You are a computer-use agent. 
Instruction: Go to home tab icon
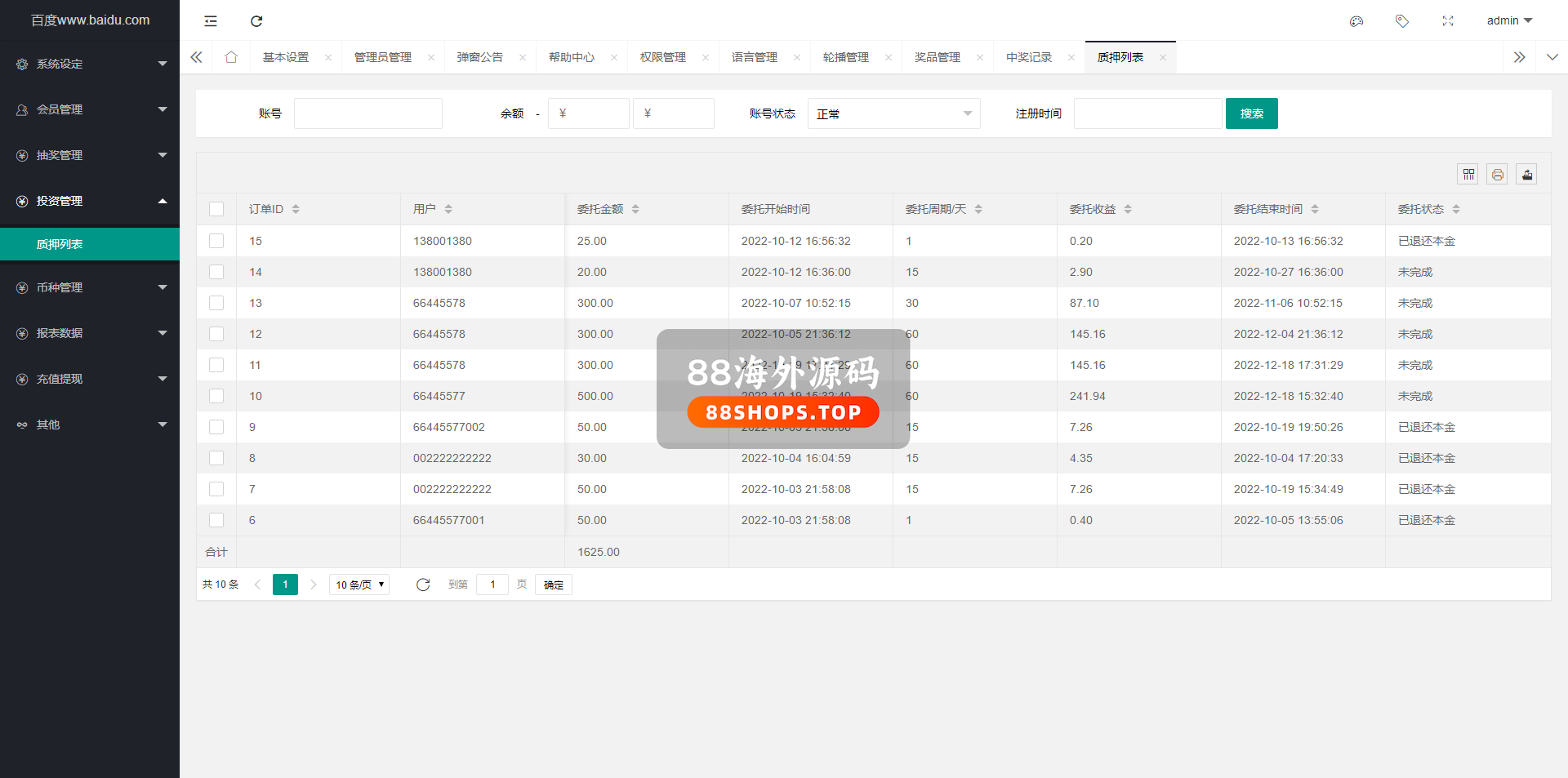tap(231, 57)
